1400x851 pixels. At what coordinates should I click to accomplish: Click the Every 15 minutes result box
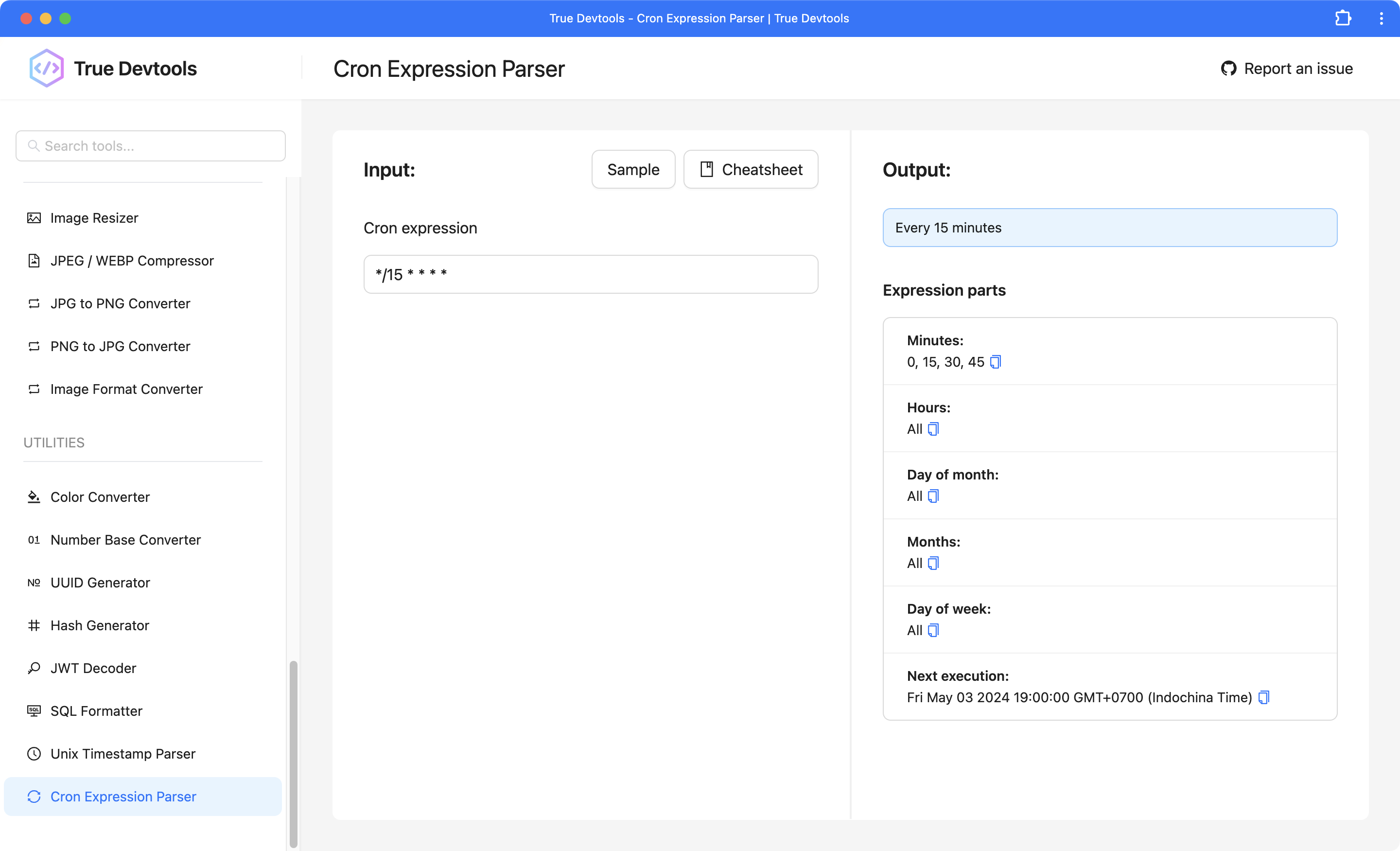coord(1110,228)
